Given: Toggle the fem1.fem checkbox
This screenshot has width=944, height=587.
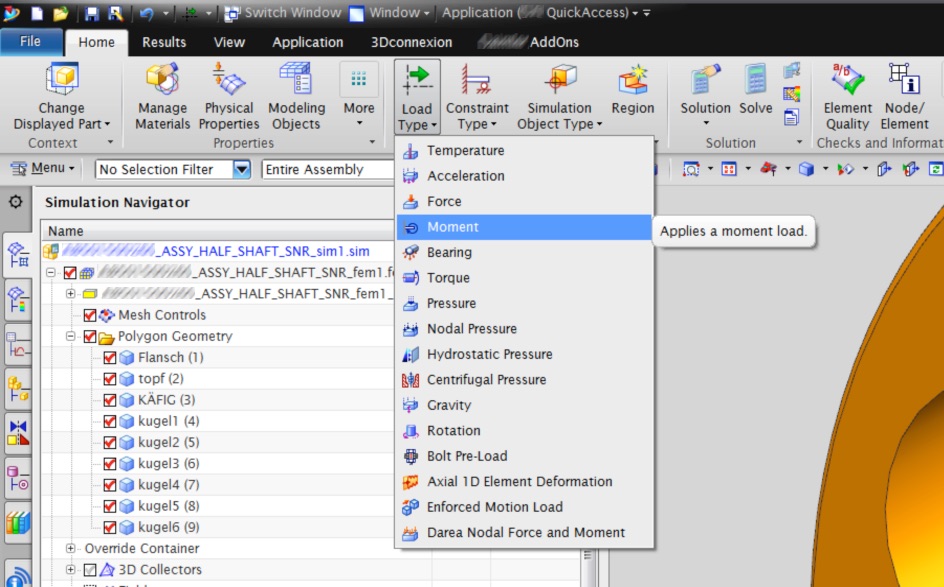Looking at the screenshot, I should click(70, 273).
